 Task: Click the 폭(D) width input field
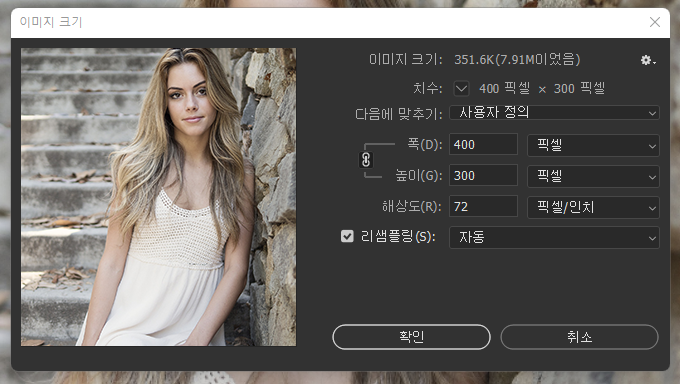pyautogui.click(x=483, y=144)
